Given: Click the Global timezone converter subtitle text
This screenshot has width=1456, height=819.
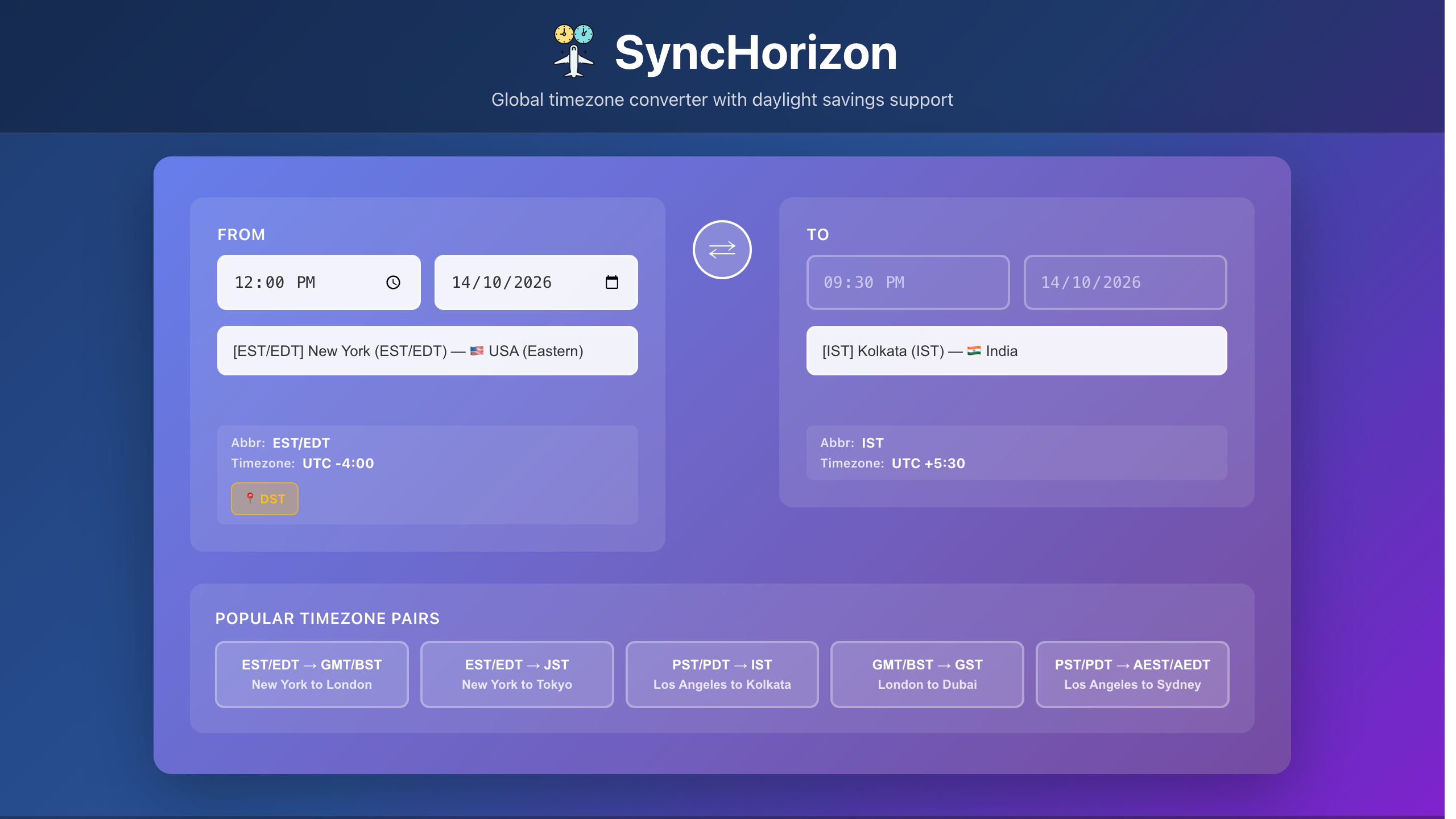Looking at the screenshot, I should tap(722, 100).
